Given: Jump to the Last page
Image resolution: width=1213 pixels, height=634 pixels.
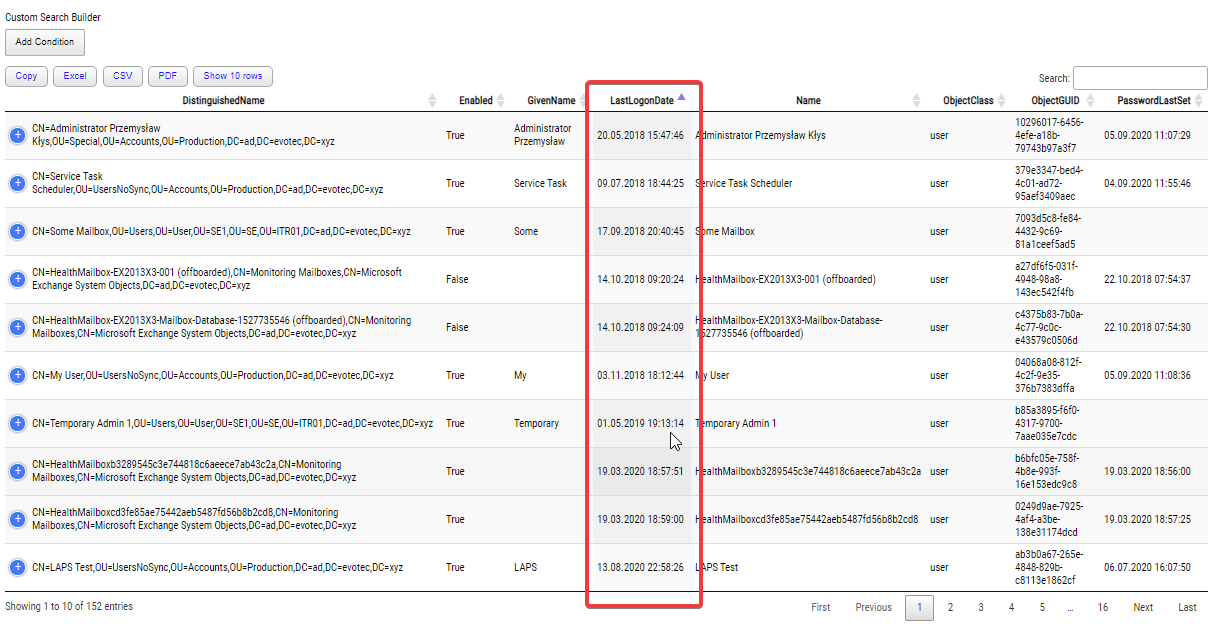Looking at the screenshot, I should pos(1187,607).
